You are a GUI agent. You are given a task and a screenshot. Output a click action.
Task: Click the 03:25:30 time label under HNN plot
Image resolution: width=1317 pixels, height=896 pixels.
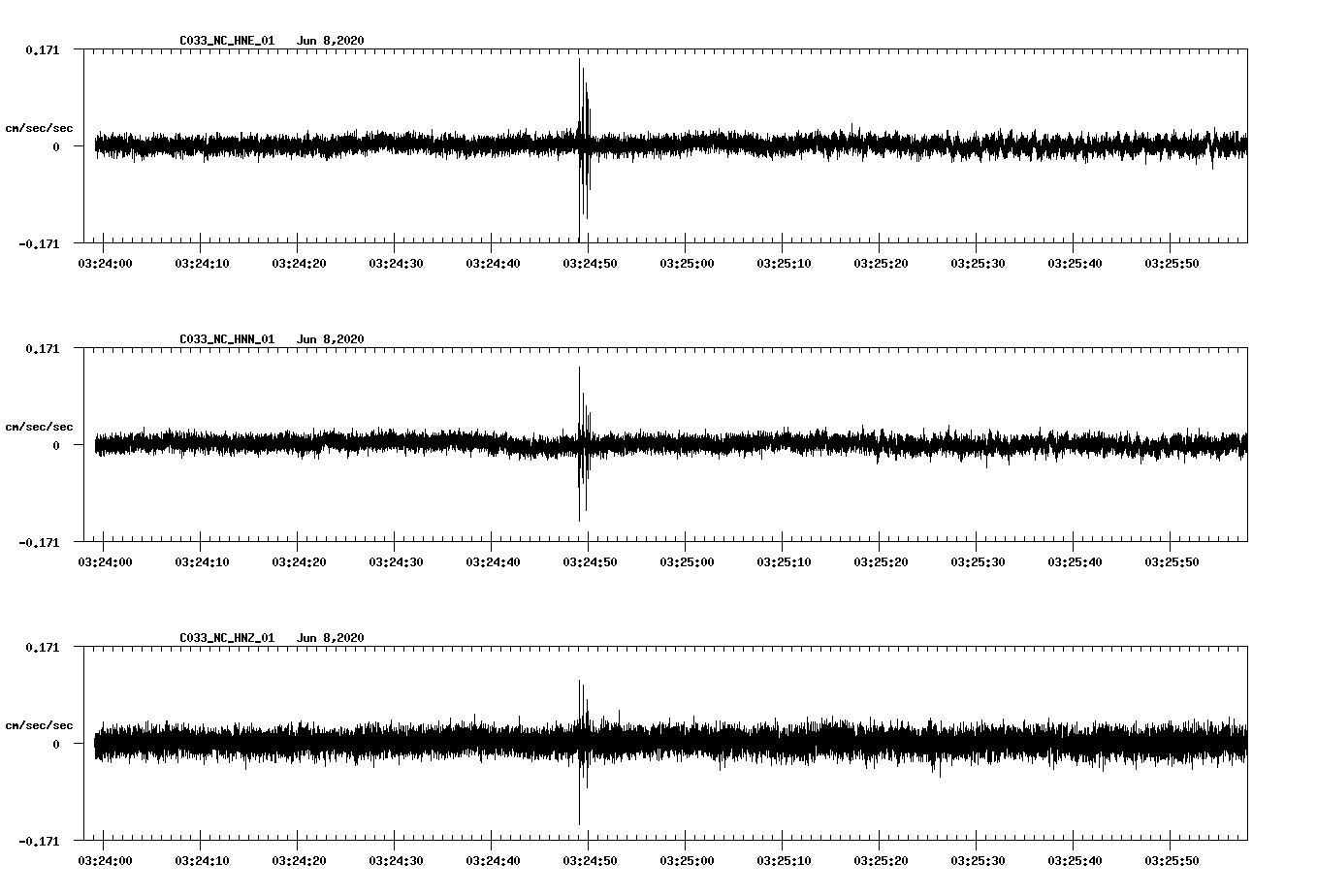[978, 562]
